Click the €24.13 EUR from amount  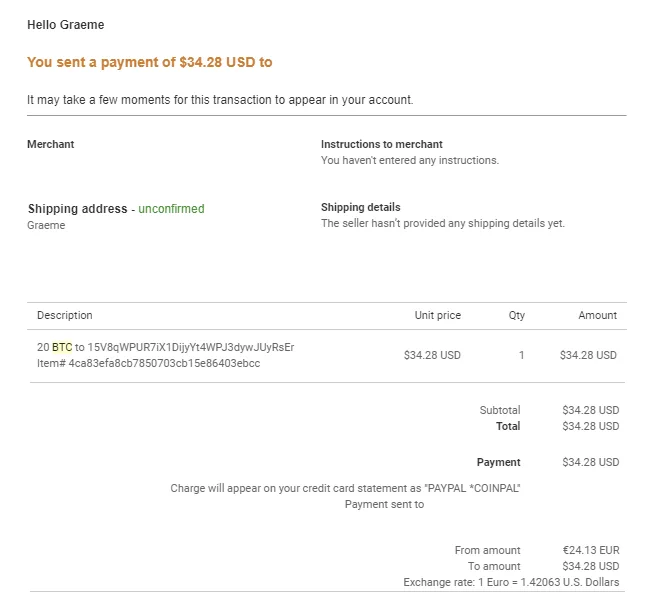pos(591,551)
